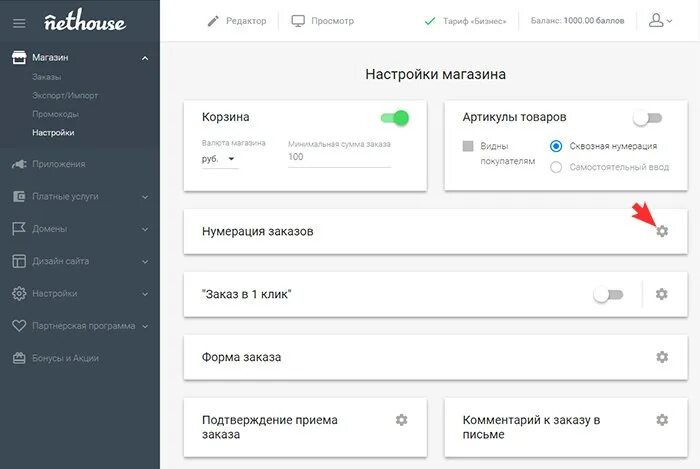Expand the Дизайн сайта chevron
Viewport: 700px width, 469px height.
click(145, 261)
